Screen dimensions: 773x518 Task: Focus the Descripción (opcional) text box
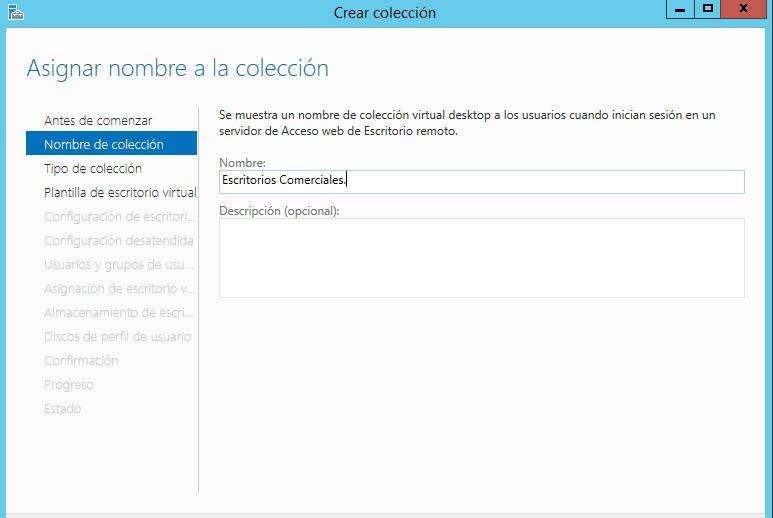pyautogui.click(x=481, y=257)
